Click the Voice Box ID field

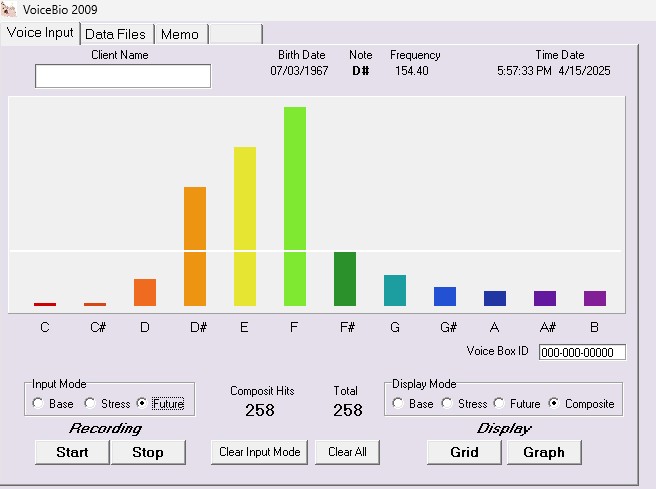click(x=582, y=352)
